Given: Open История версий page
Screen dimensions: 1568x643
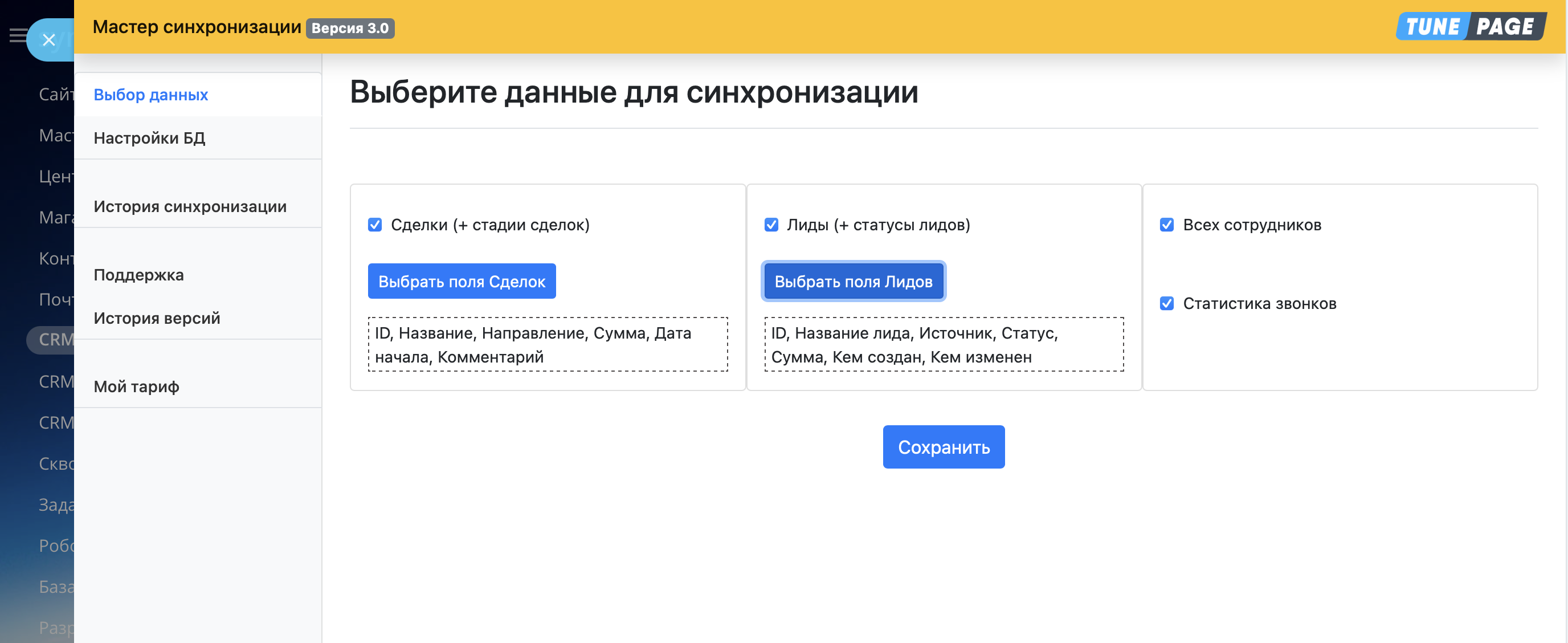Looking at the screenshot, I should point(157,318).
